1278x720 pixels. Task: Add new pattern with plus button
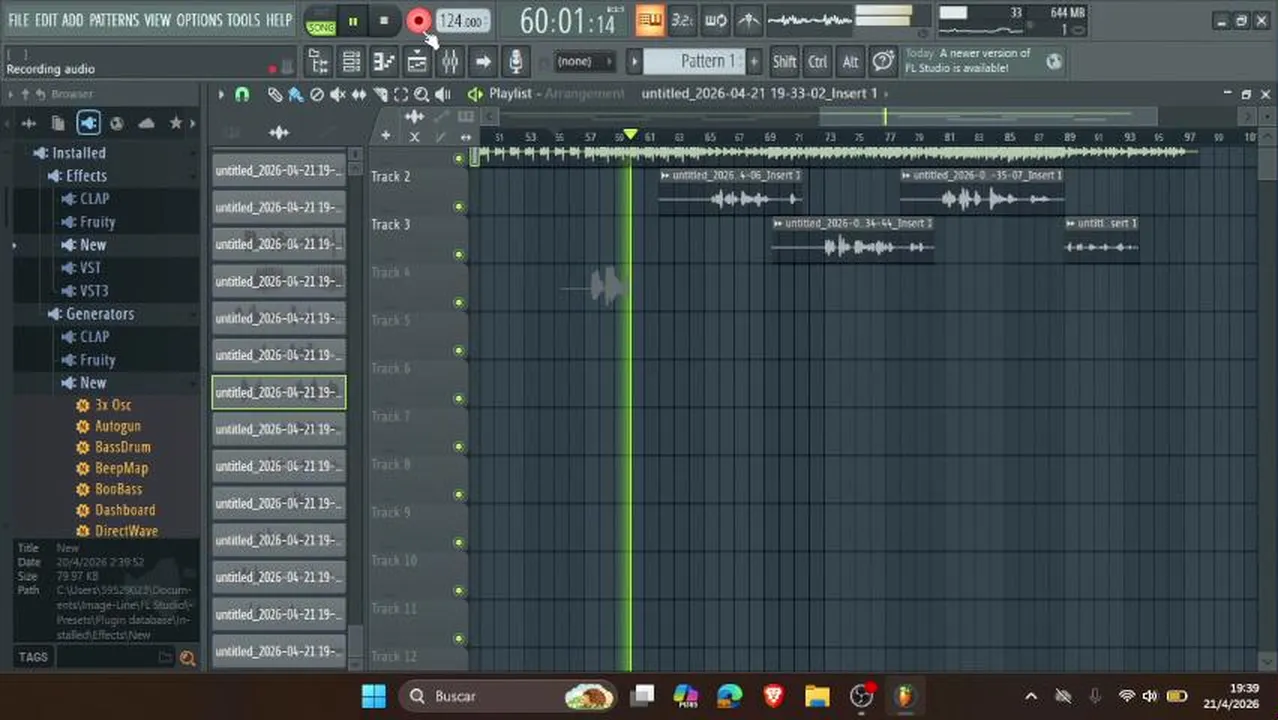click(x=754, y=62)
